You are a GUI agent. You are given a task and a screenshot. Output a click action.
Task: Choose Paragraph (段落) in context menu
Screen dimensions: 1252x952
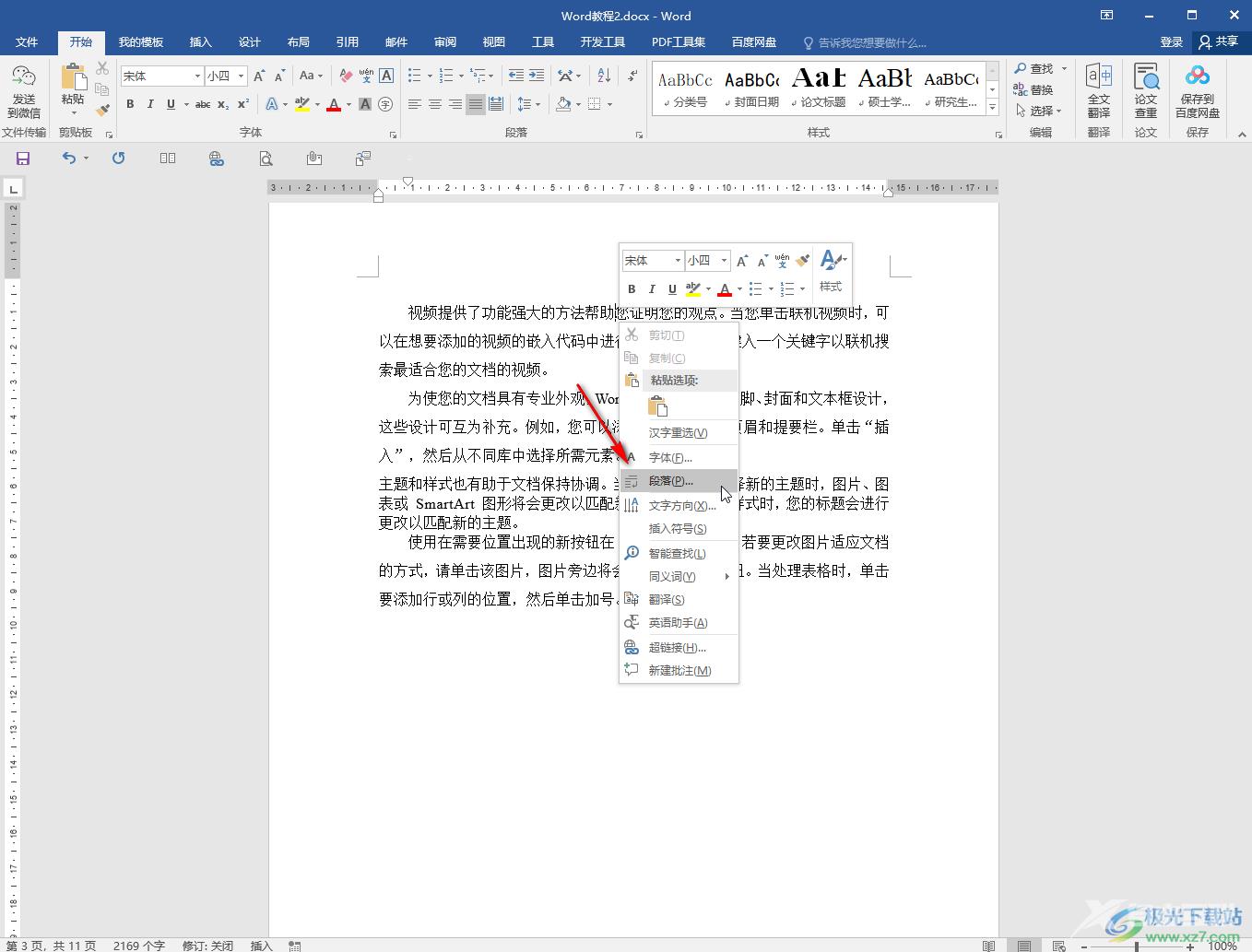point(679,481)
